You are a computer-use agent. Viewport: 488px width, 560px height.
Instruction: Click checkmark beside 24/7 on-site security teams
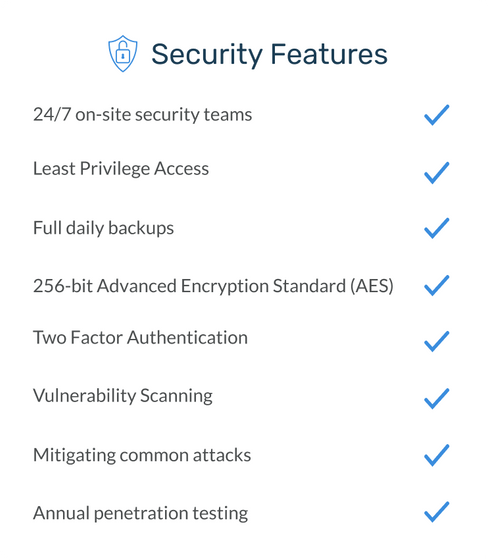[437, 115]
